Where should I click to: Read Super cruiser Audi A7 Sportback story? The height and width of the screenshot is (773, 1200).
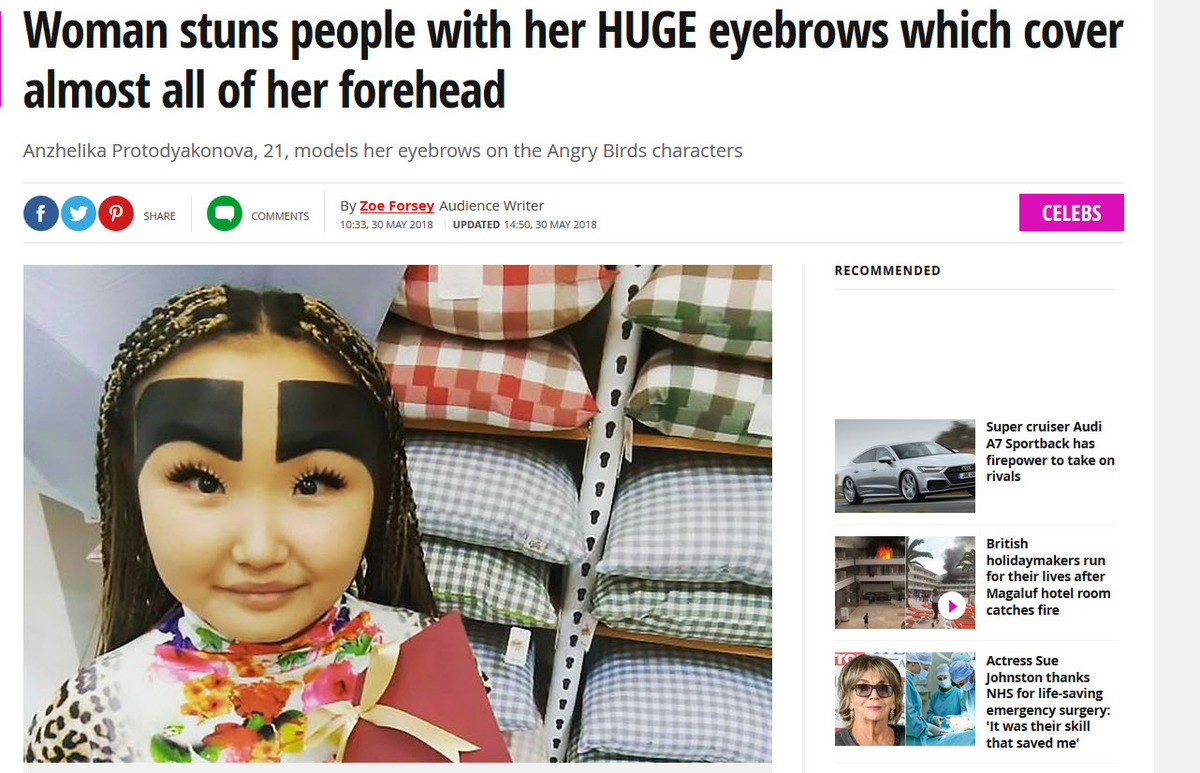[x=1050, y=451]
